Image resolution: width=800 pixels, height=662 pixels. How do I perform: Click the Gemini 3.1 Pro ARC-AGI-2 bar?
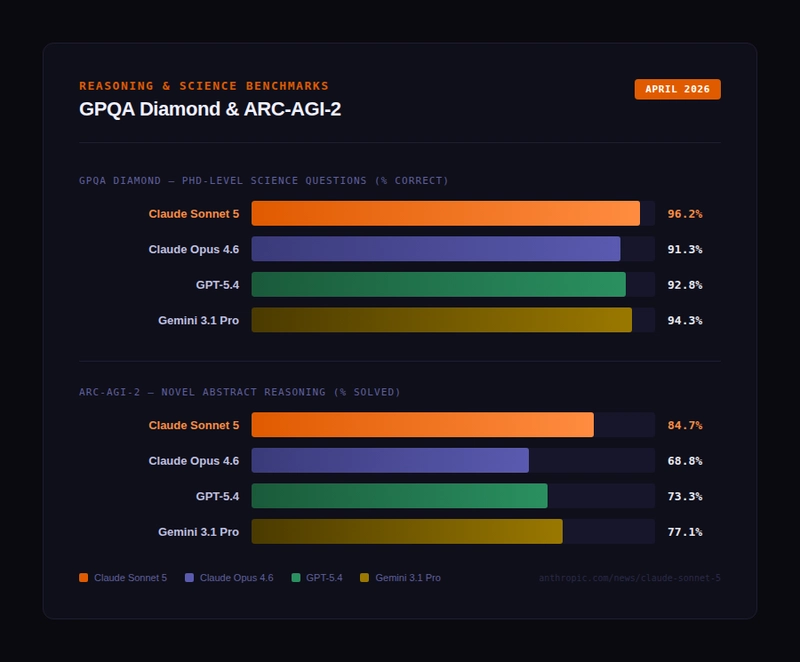(x=407, y=532)
